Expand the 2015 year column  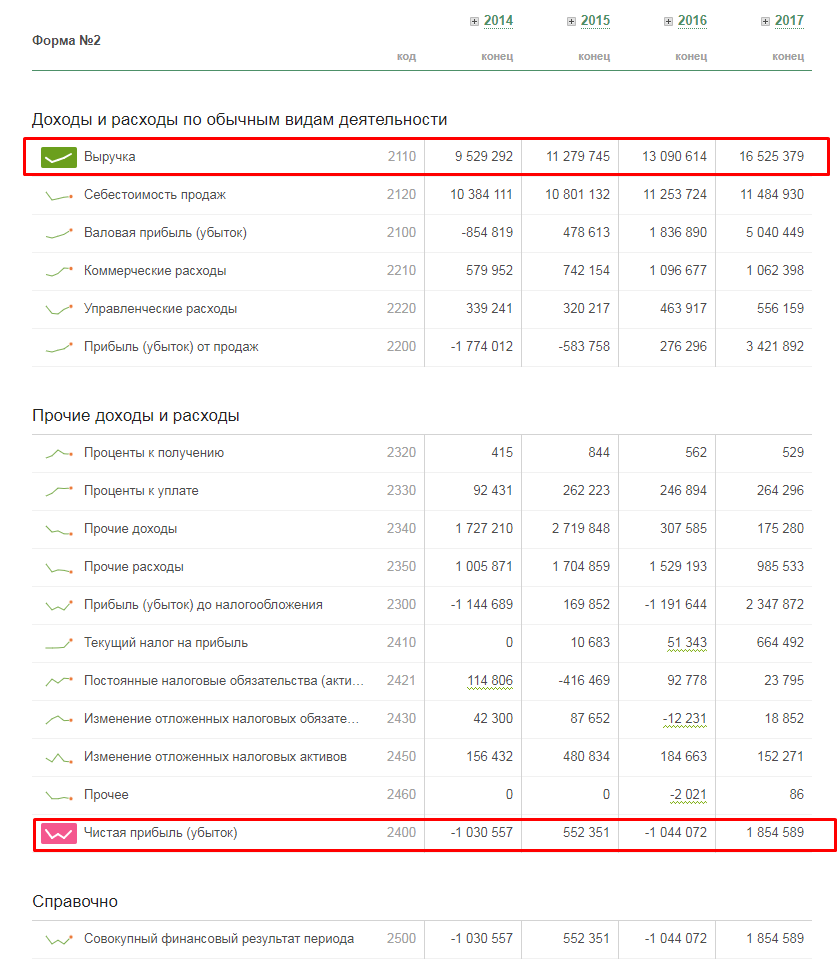[571, 21]
